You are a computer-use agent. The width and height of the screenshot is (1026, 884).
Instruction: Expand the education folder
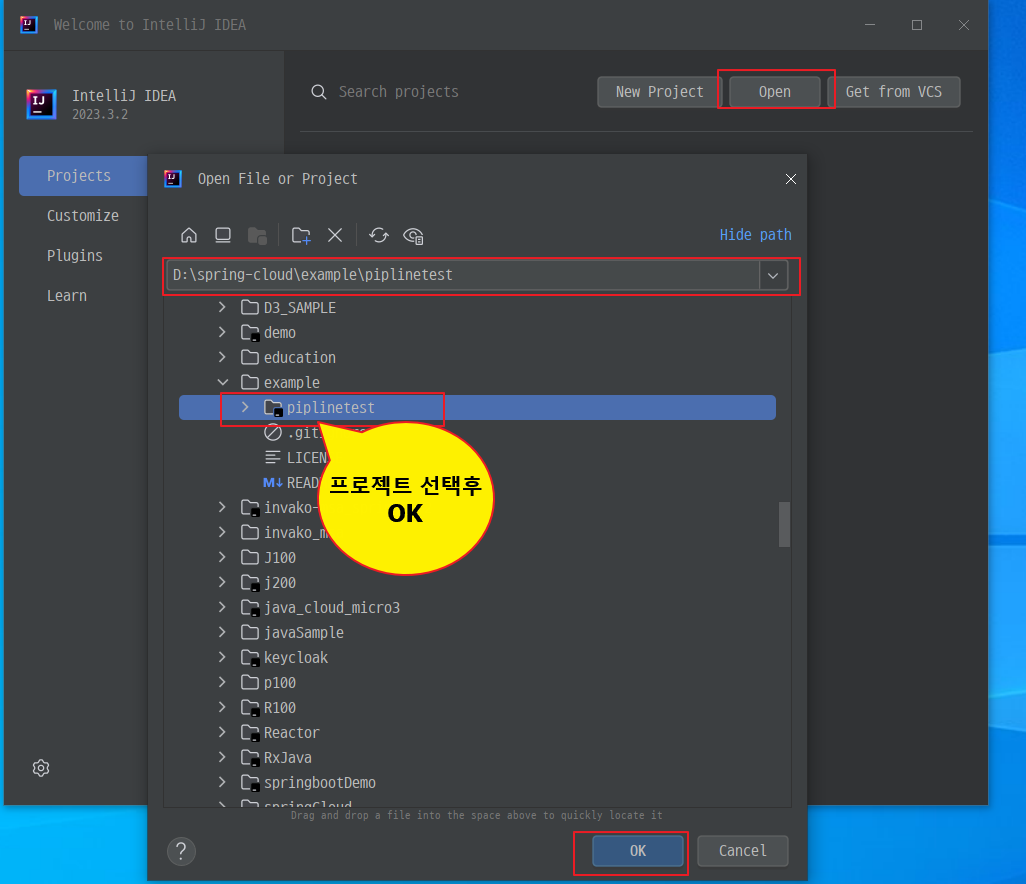[x=222, y=357]
